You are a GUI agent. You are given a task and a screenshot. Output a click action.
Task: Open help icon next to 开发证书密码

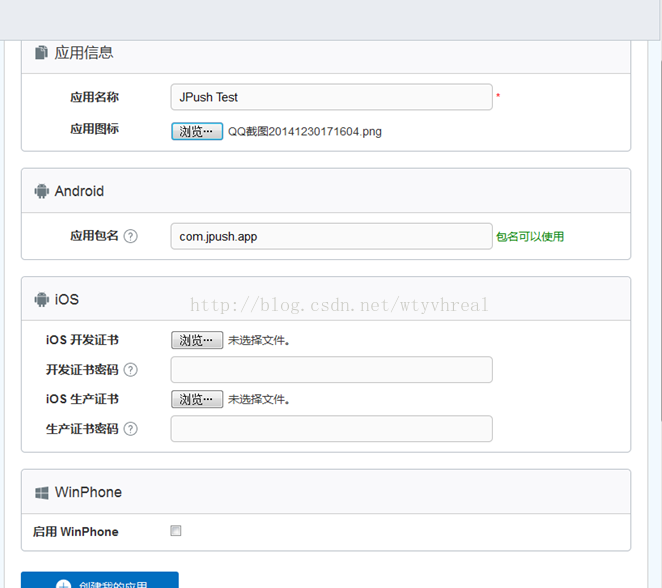[x=130, y=370]
